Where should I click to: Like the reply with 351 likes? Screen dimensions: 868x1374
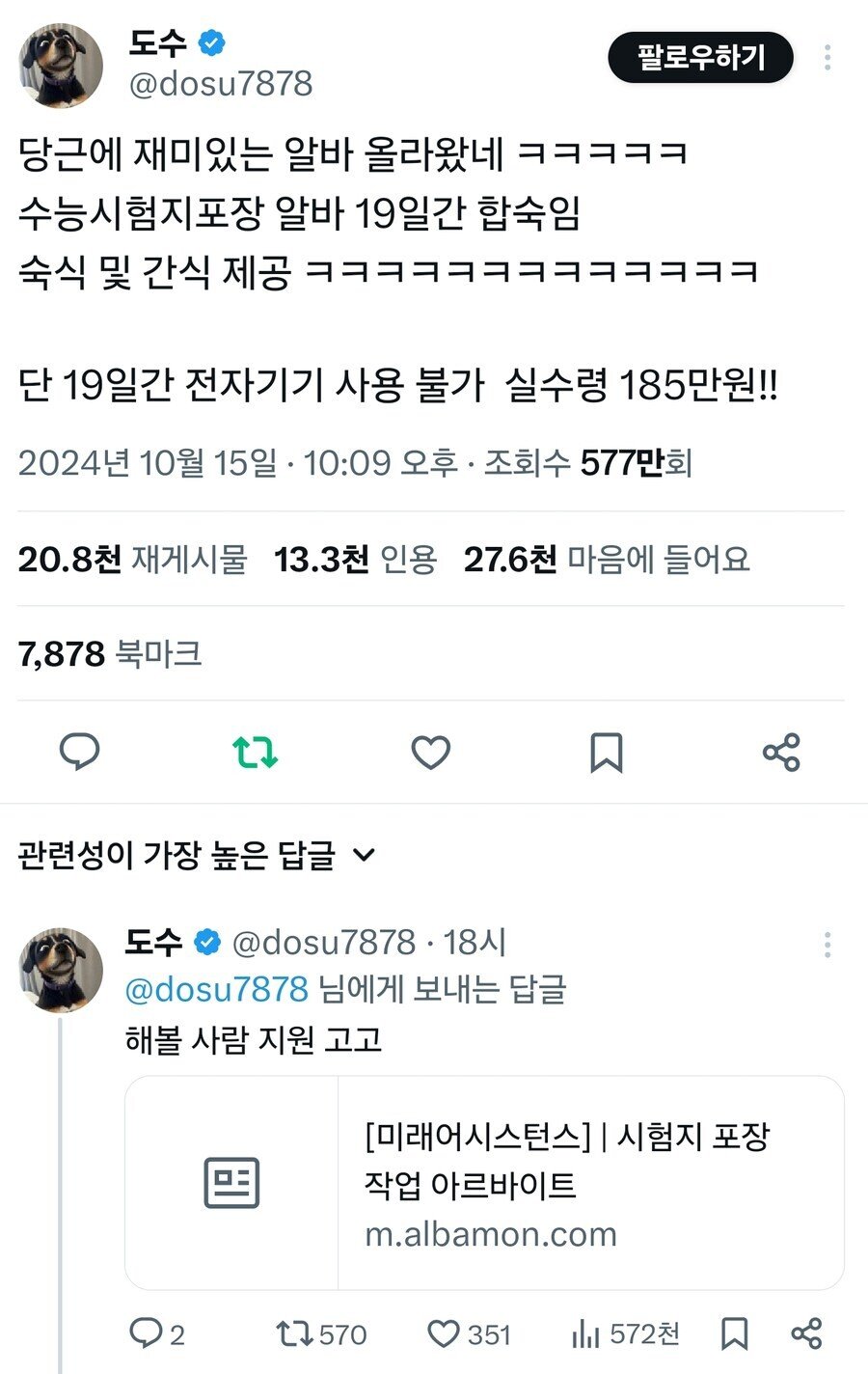(444, 1333)
